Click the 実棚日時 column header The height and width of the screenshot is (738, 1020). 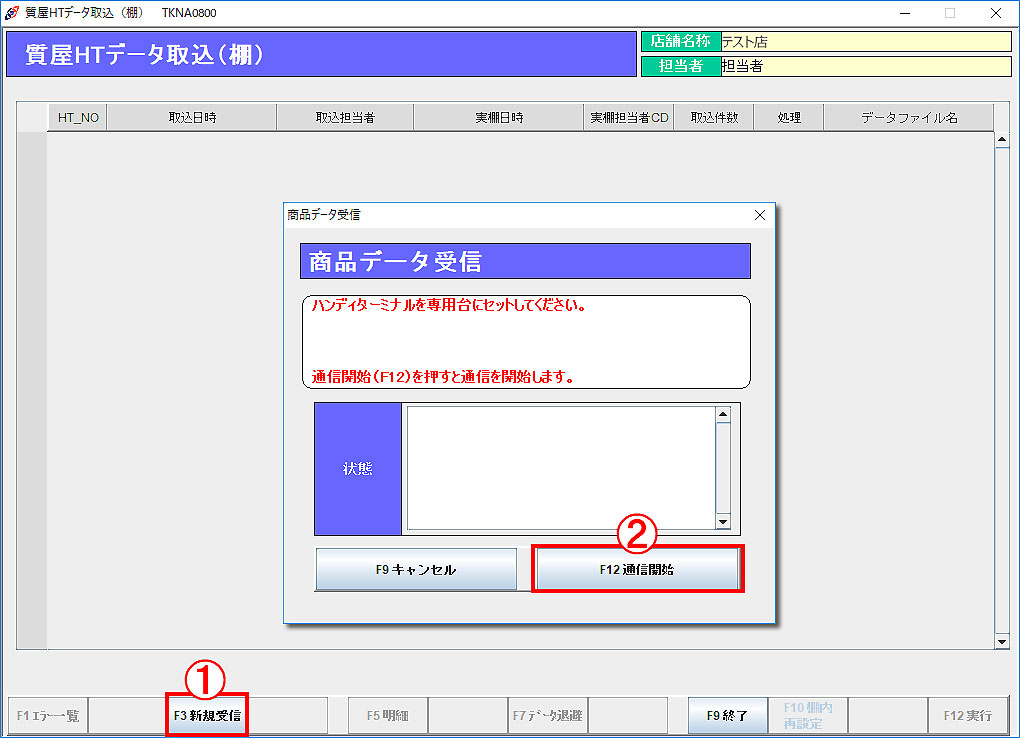pyautogui.click(x=499, y=118)
